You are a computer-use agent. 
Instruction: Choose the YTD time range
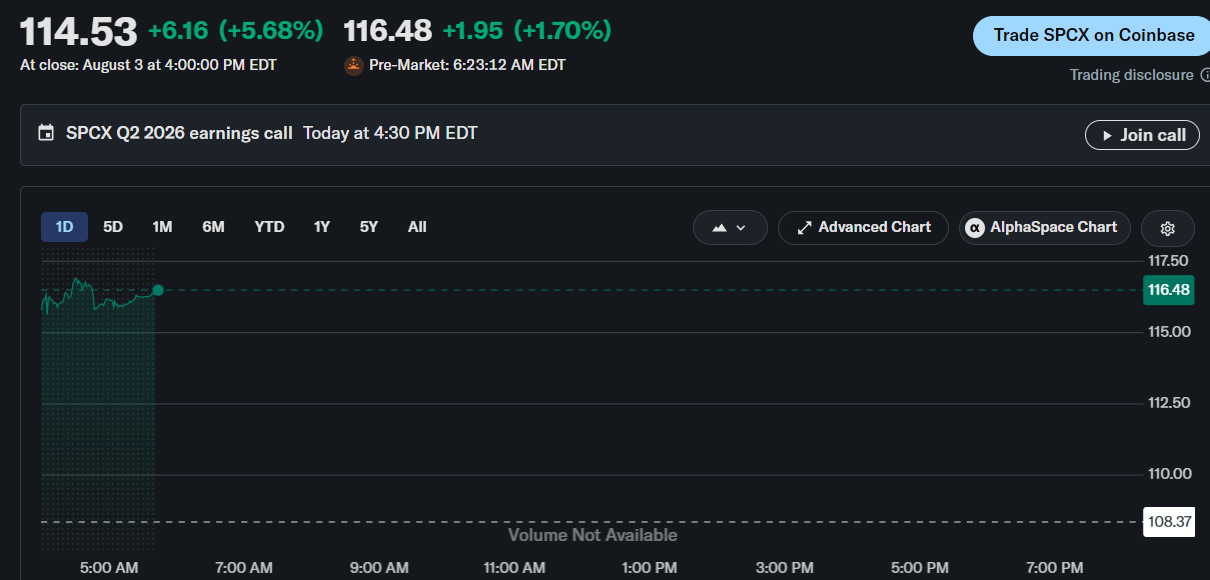[269, 227]
